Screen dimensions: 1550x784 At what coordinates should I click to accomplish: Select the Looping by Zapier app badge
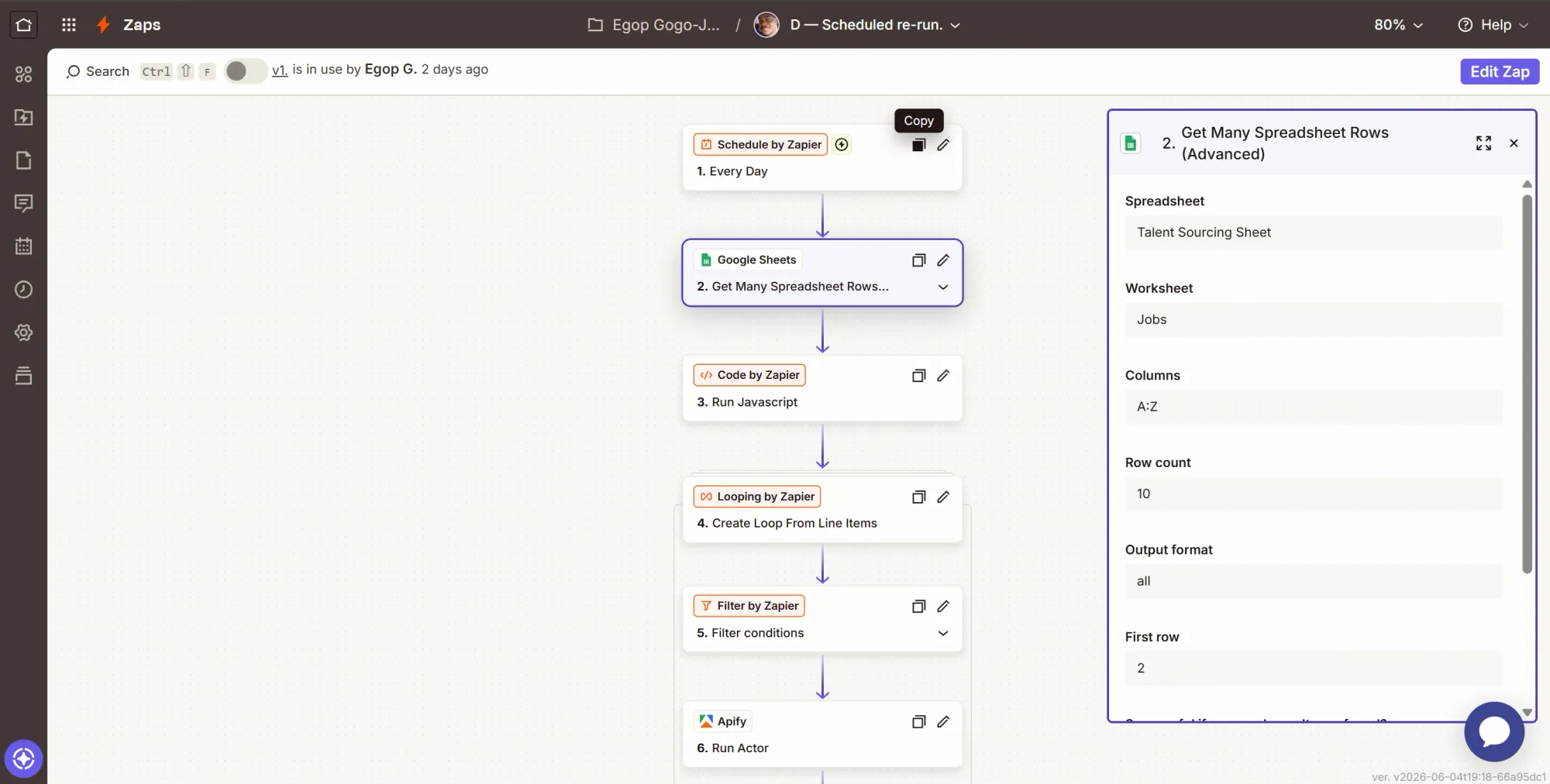tap(757, 497)
